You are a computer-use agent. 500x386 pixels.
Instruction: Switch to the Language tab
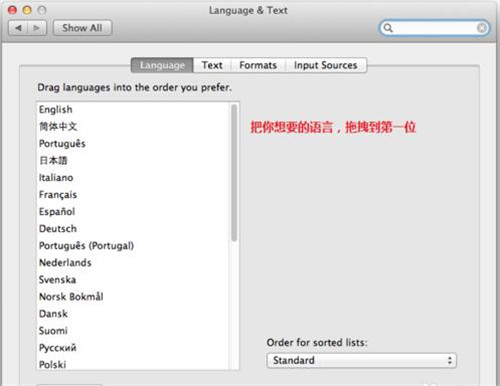pos(162,65)
